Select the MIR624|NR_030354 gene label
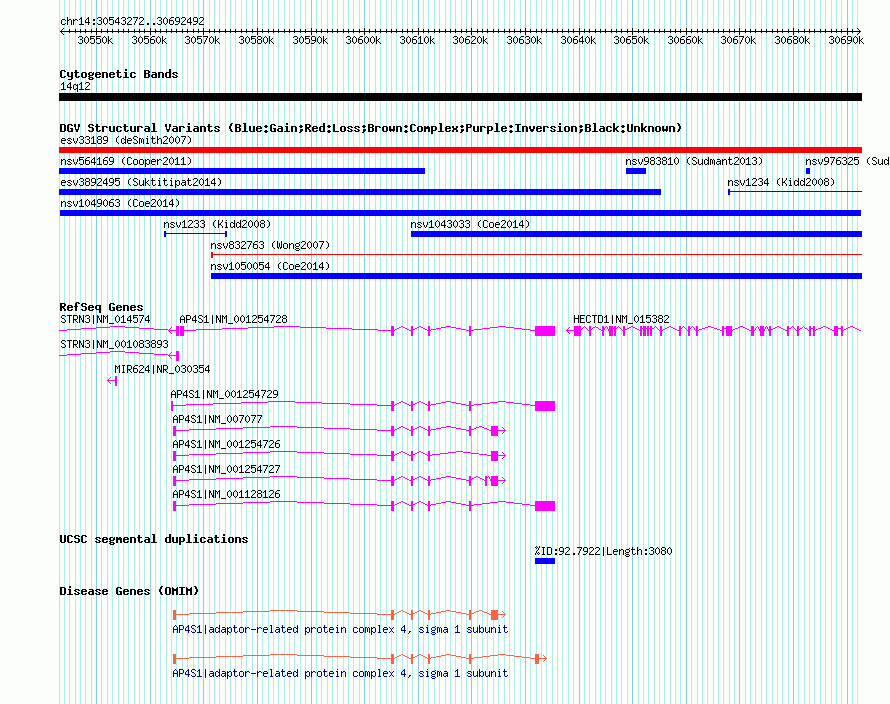Screen dimensions: 890x704 click(162, 369)
